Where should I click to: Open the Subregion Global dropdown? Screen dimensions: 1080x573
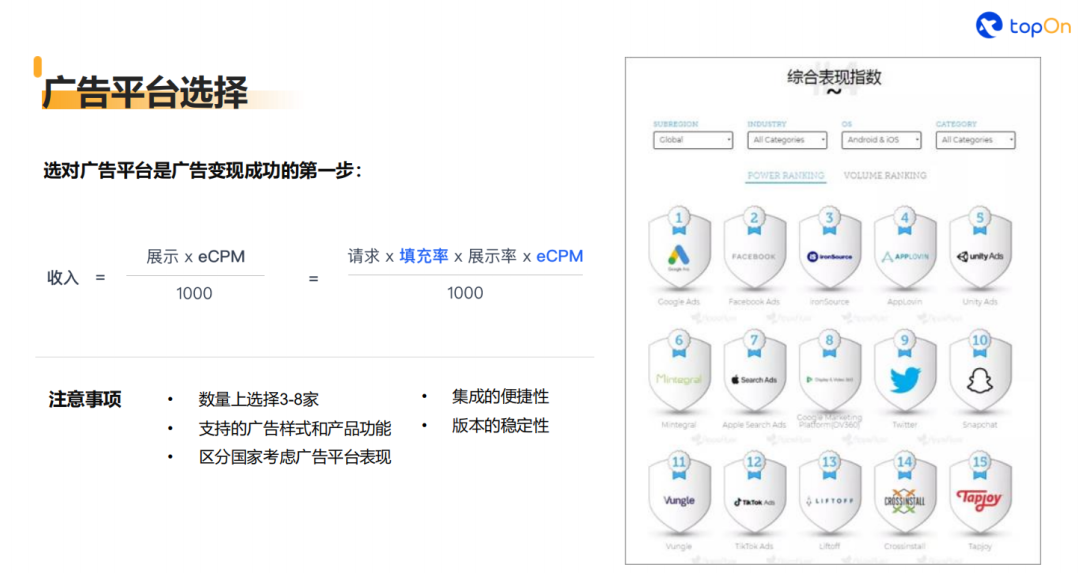pyautogui.click(x=693, y=140)
